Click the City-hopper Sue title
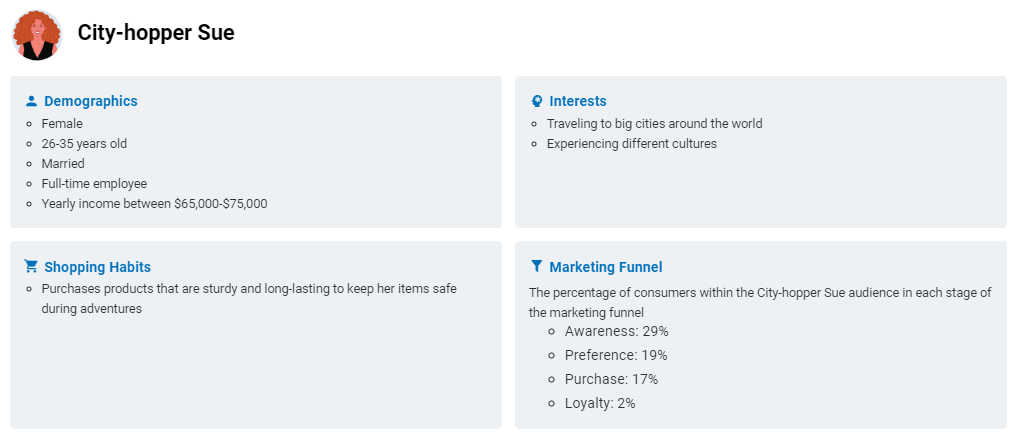This screenshot has height=437, width=1018. point(156,32)
